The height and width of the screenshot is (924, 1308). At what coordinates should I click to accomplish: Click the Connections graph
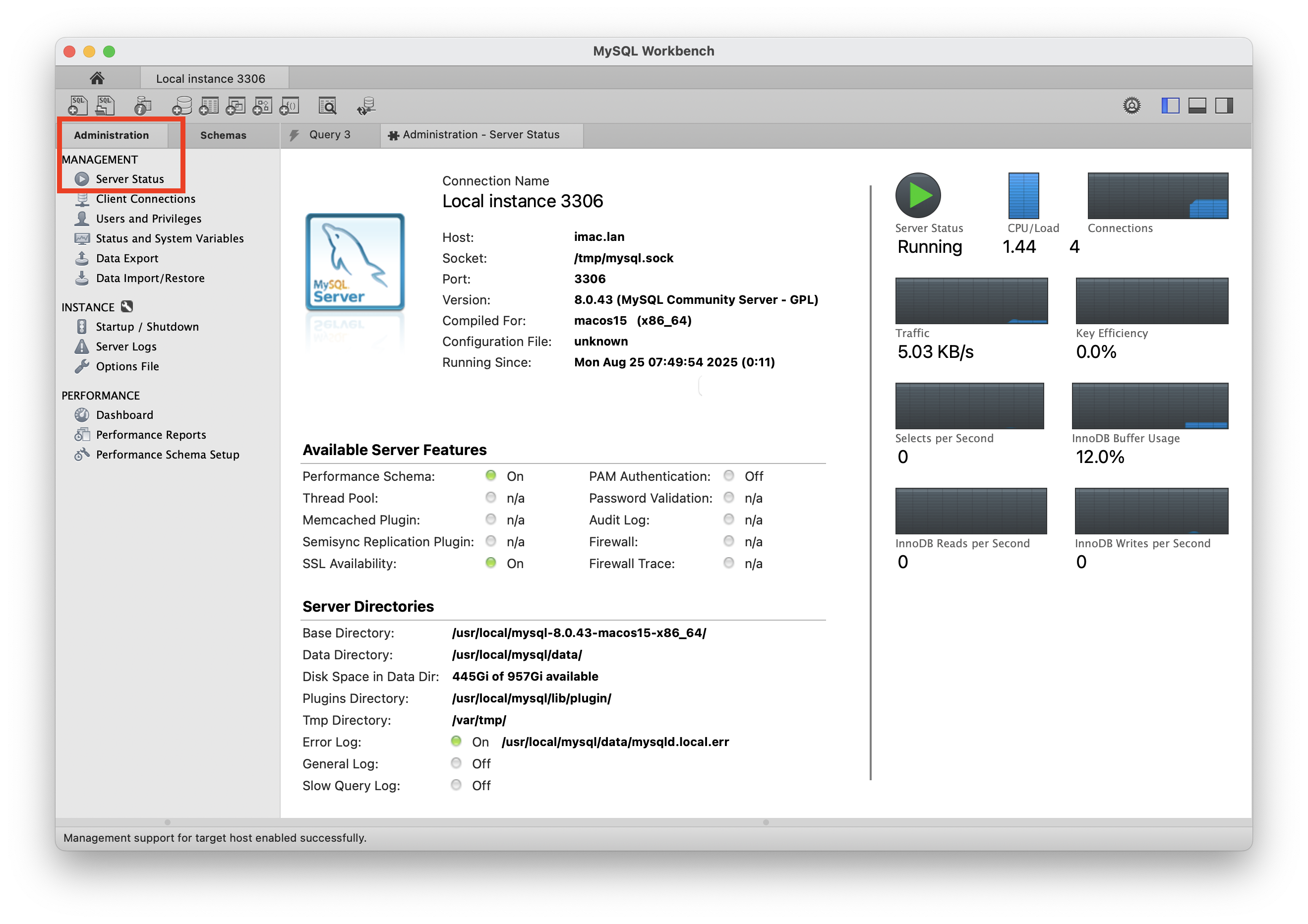pyautogui.click(x=1158, y=195)
